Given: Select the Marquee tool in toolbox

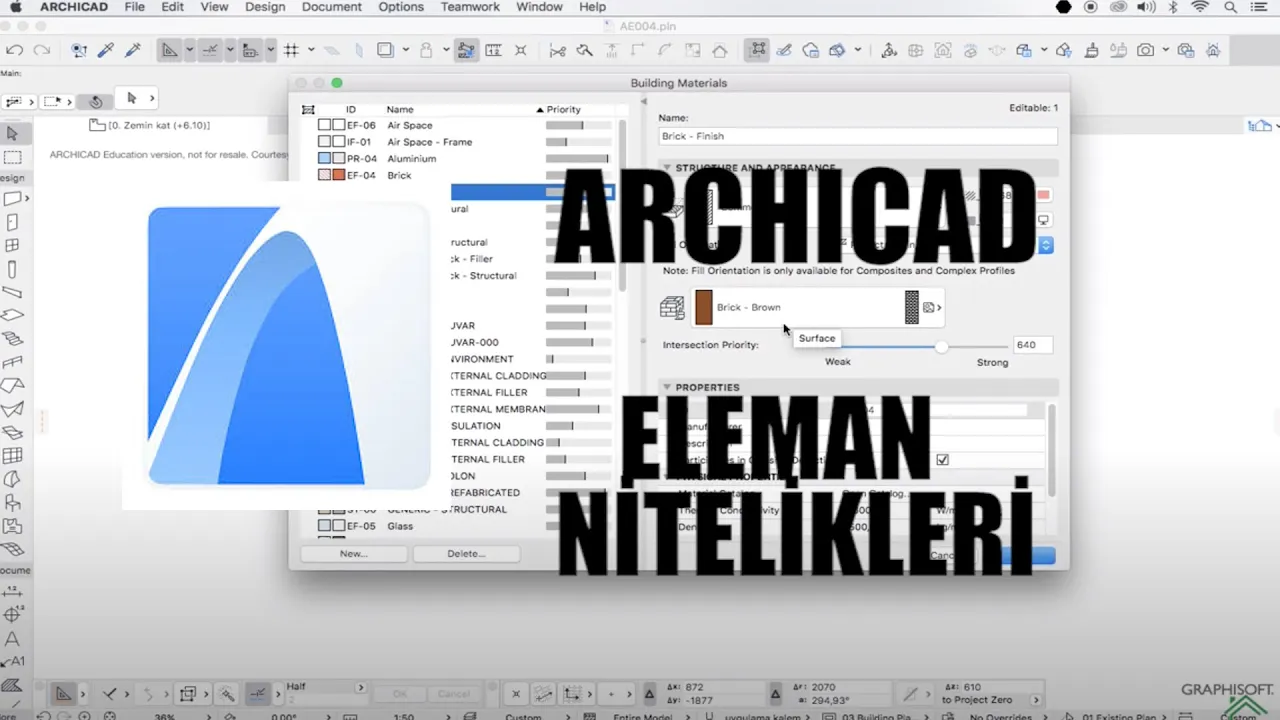Looking at the screenshot, I should pos(12,157).
